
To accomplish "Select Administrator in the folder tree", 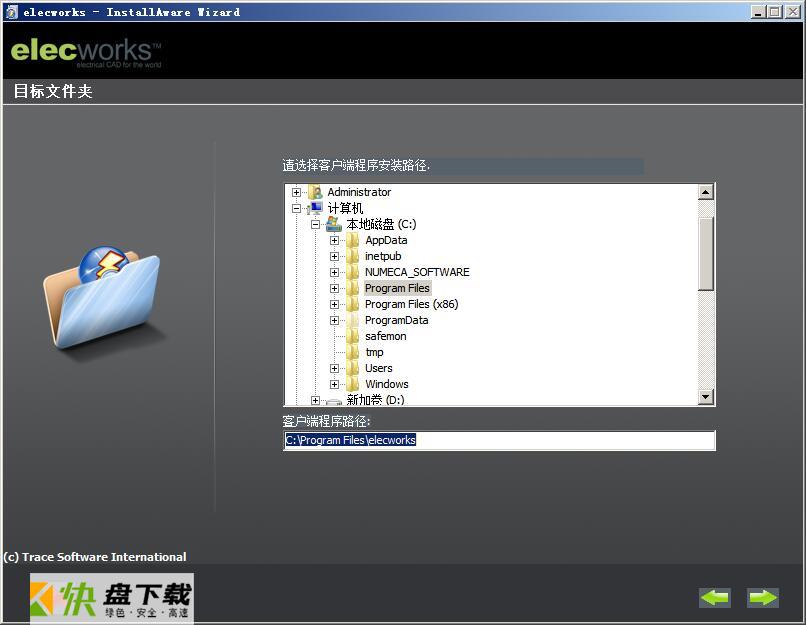I will tap(359, 192).
